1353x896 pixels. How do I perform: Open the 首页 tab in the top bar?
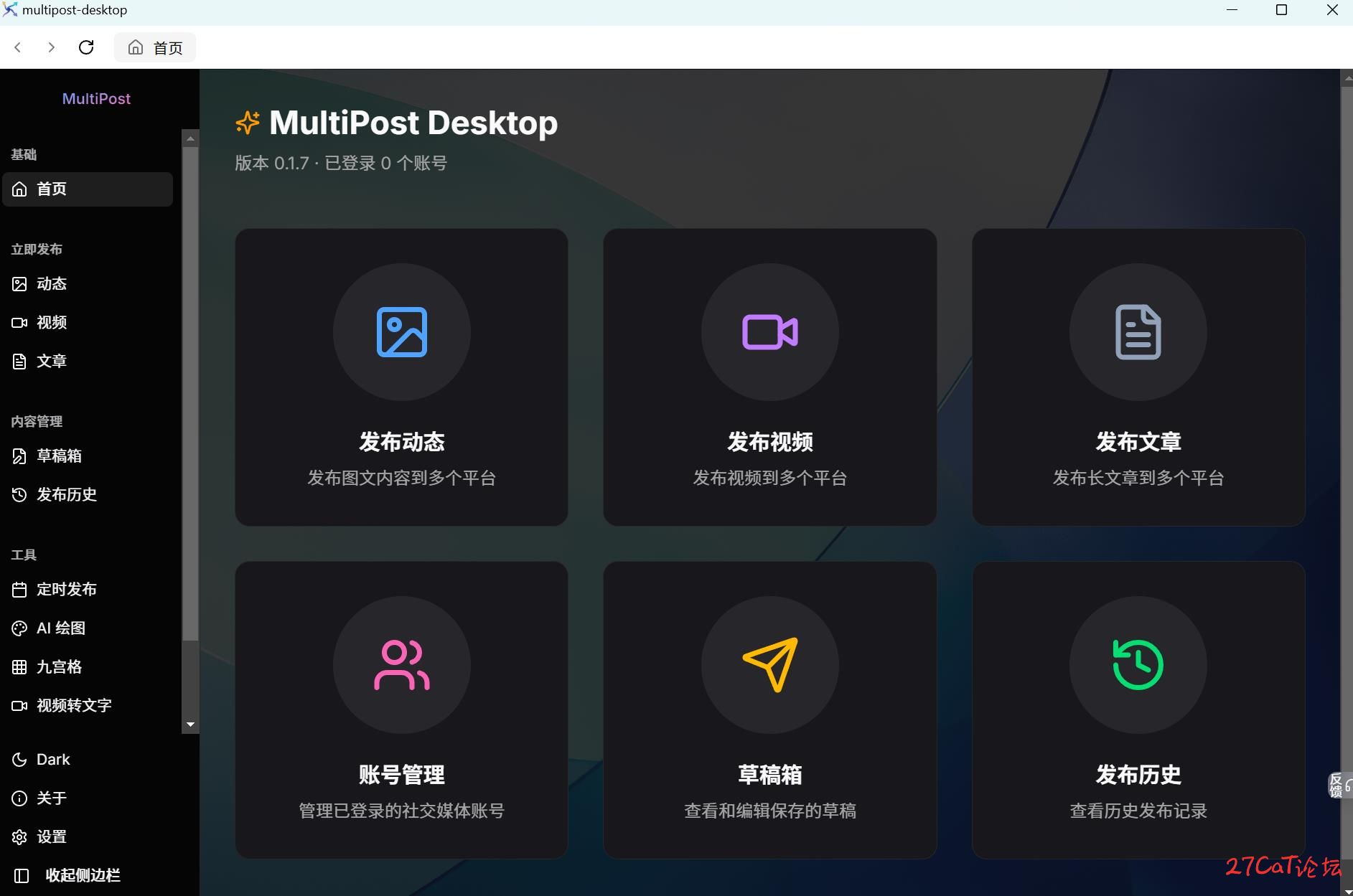pos(155,47)
